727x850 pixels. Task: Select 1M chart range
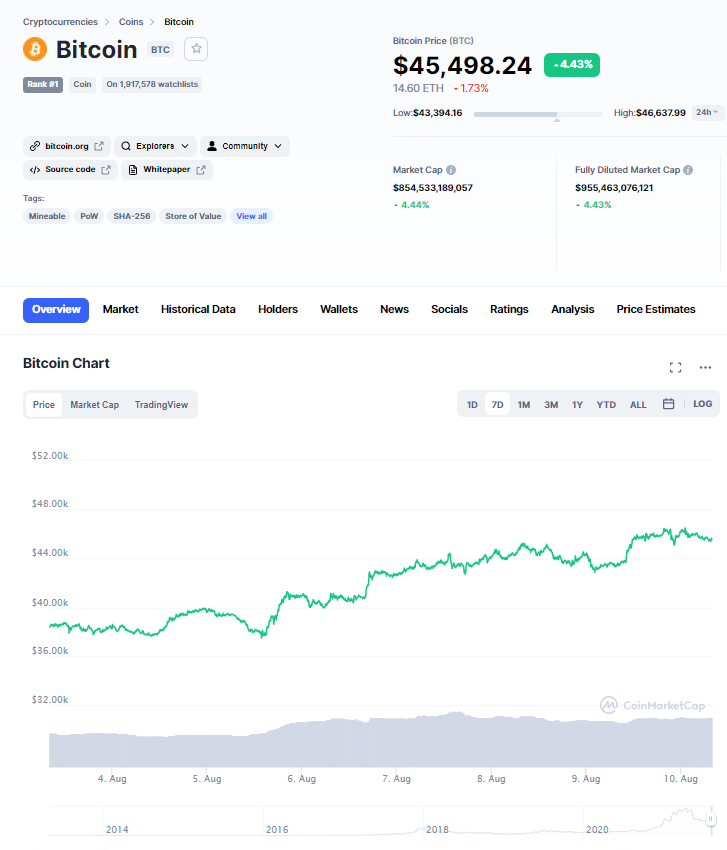(x=523, y=404)
